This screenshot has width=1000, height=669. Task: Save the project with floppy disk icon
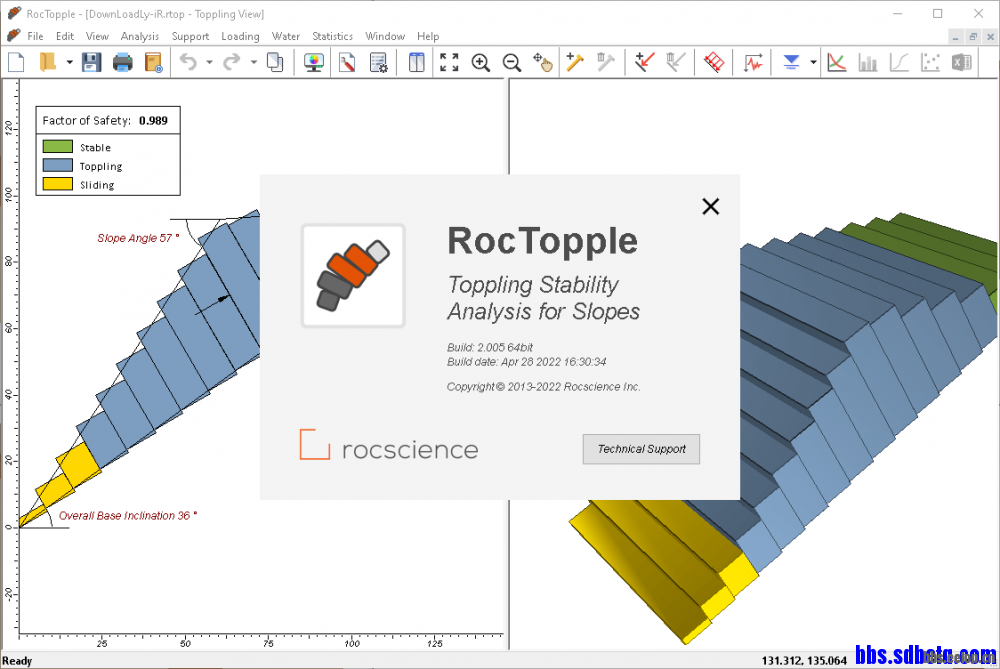91,62
